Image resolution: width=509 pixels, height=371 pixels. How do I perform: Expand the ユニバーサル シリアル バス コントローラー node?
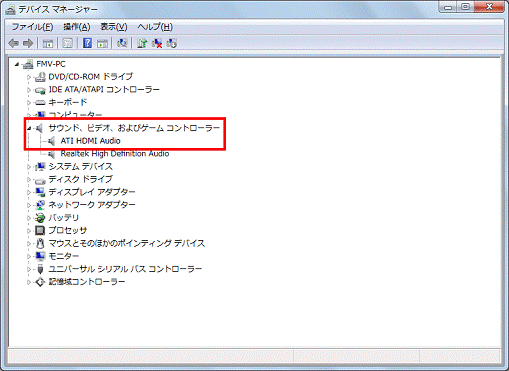click(x=29, y=269)
